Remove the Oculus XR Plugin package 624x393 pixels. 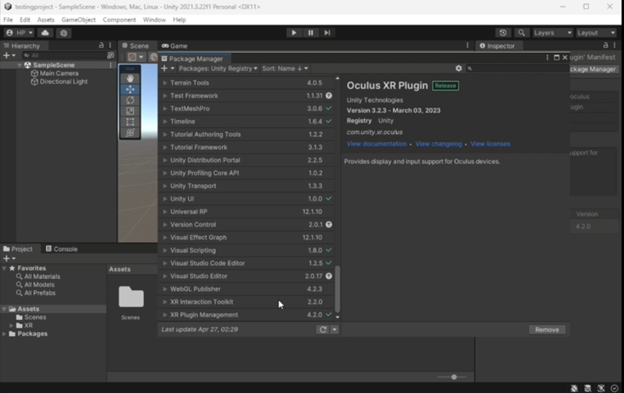pos(547,330)
